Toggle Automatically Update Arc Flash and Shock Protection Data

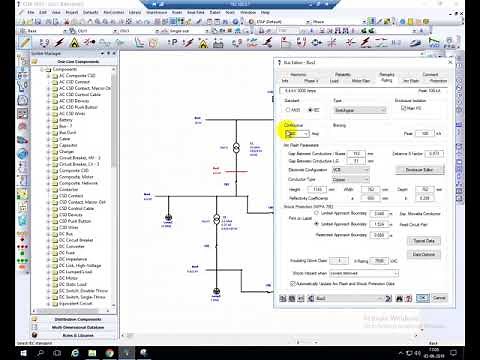[x=292, y=284]
